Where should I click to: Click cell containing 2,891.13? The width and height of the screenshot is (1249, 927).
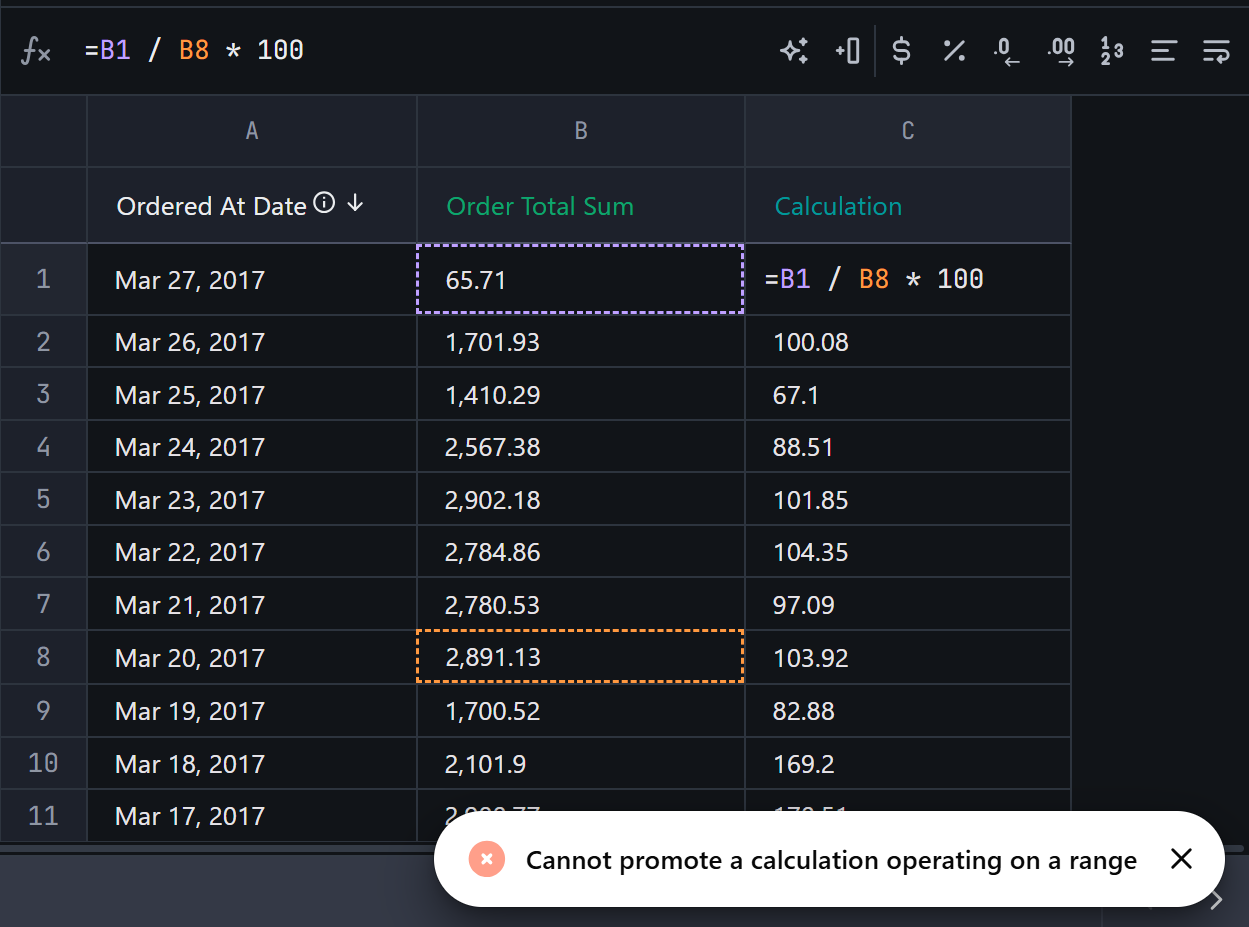click(x=579, y=657)
